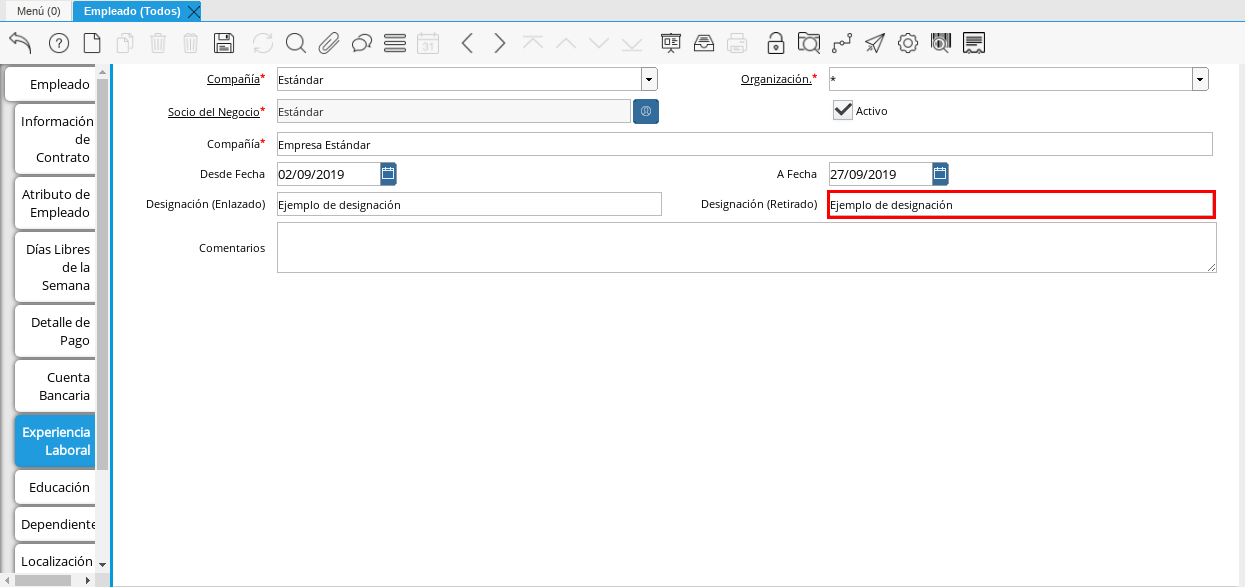The image size is (1245, 587).
Task: Open the Dependiente tab
Action: tap(55, 524)
